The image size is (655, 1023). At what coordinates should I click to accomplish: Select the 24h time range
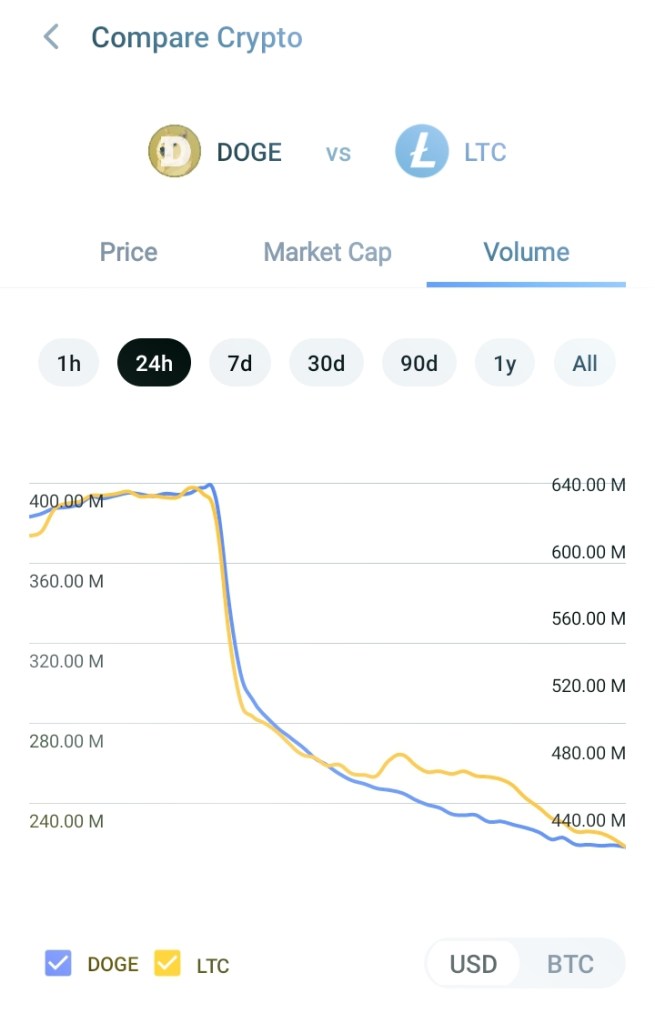click(154, 363)
